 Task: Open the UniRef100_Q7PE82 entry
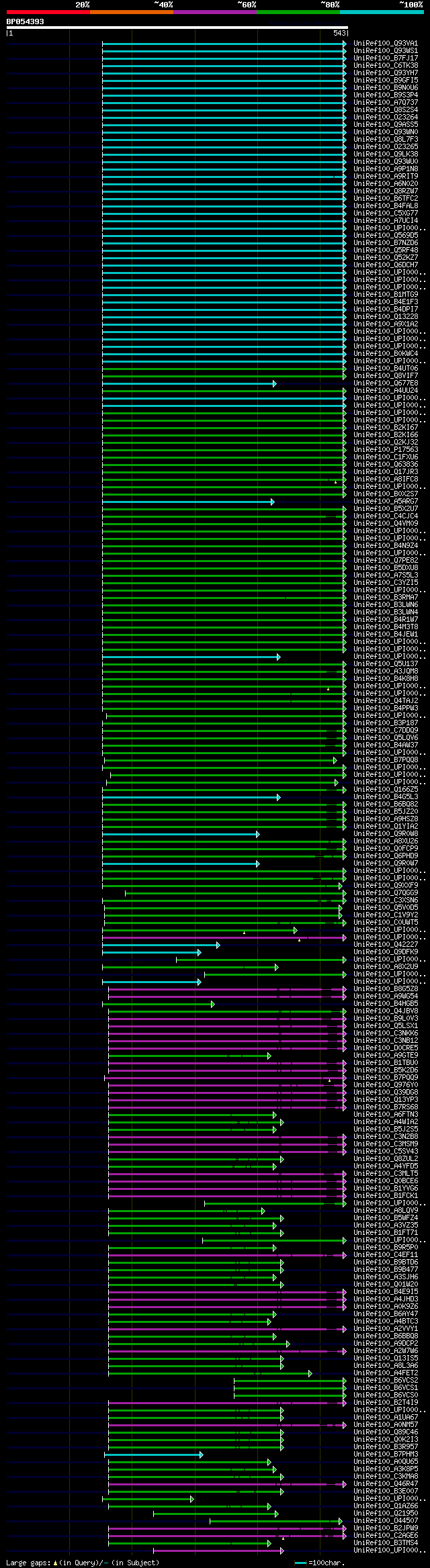pos(386,560)
